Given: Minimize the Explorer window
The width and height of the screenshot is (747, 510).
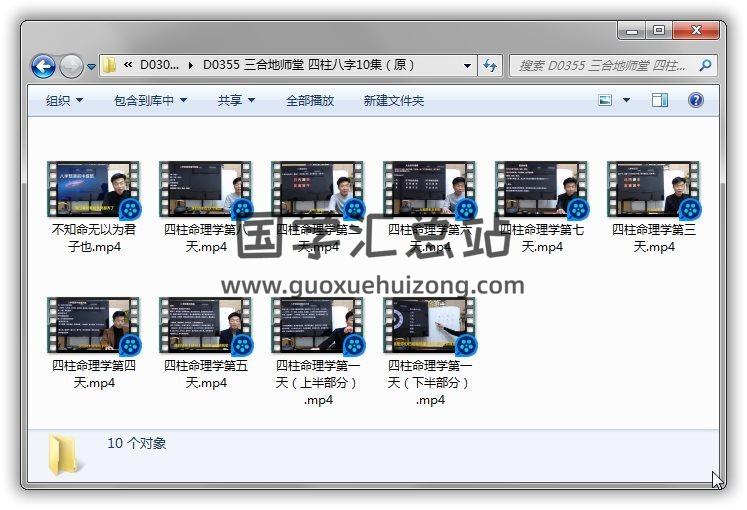Looking at the screenshot, I should [x=632, y=31].
